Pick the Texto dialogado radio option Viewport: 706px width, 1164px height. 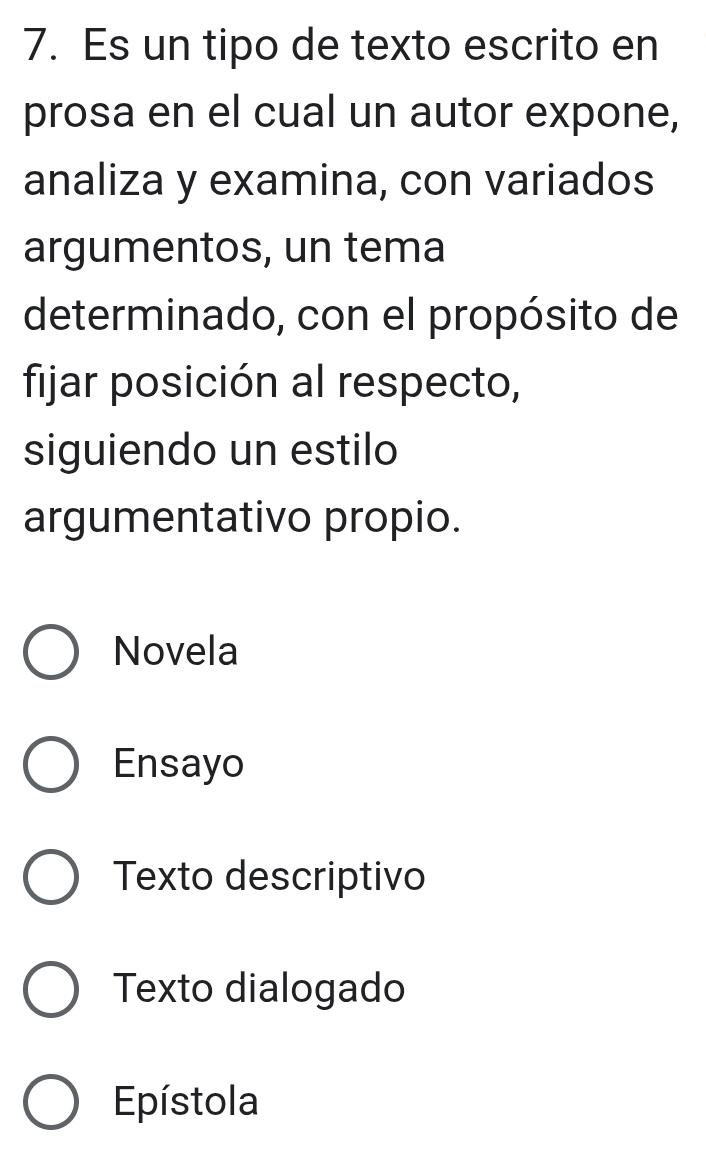click(x=50, y=989)
